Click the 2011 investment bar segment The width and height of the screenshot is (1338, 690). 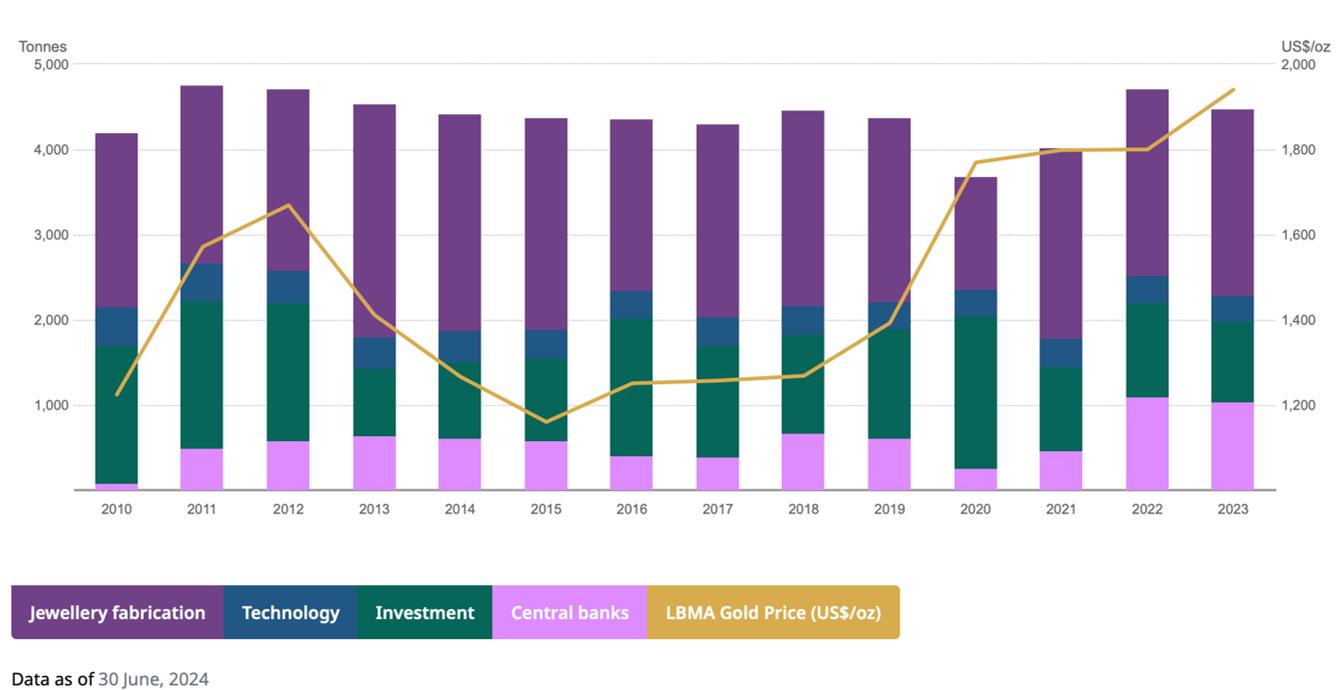(202, 375)
